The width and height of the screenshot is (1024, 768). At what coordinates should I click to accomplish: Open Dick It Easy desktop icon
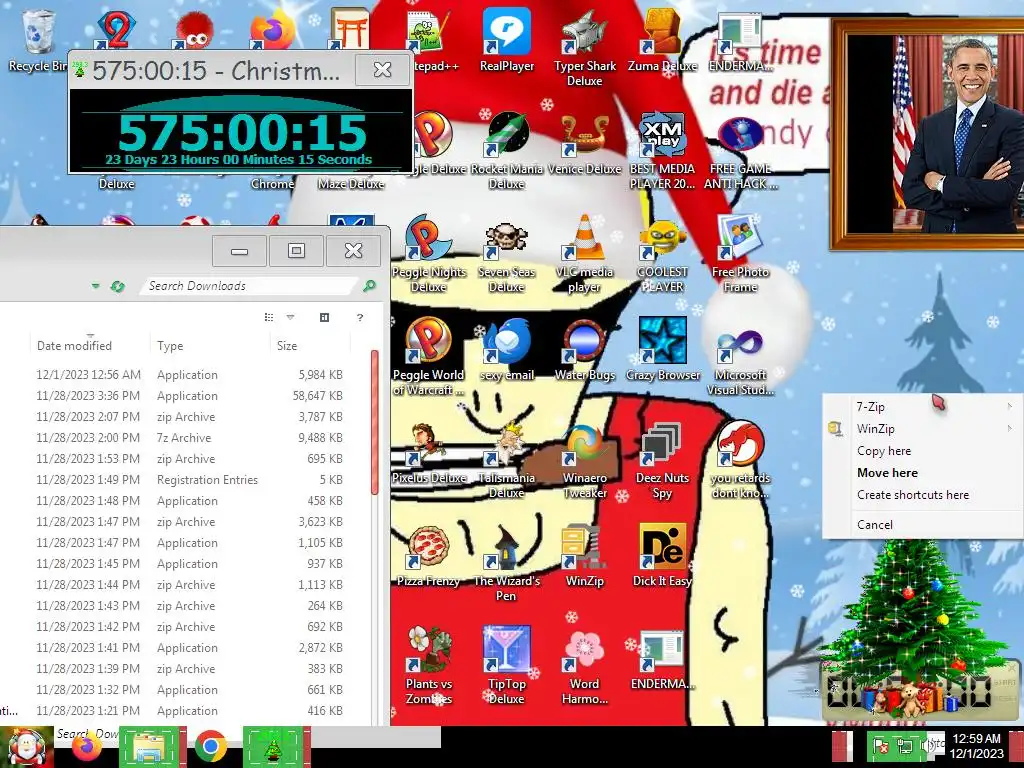(x=662, y=555)
